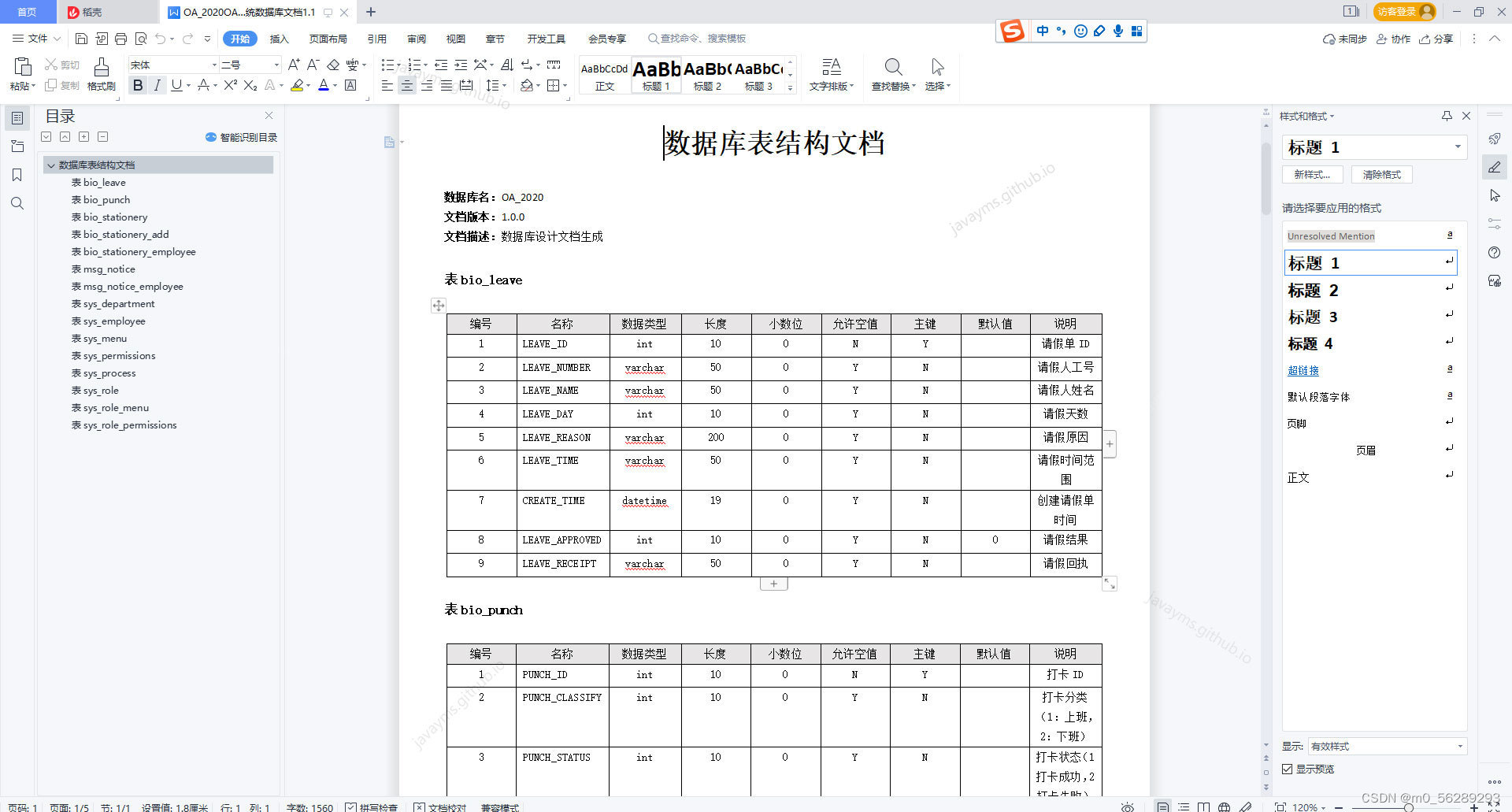1512x812 pixels.
Task: Switch to page layout view in status bar
Action: pyautogui.click(x=1163, y=807)
